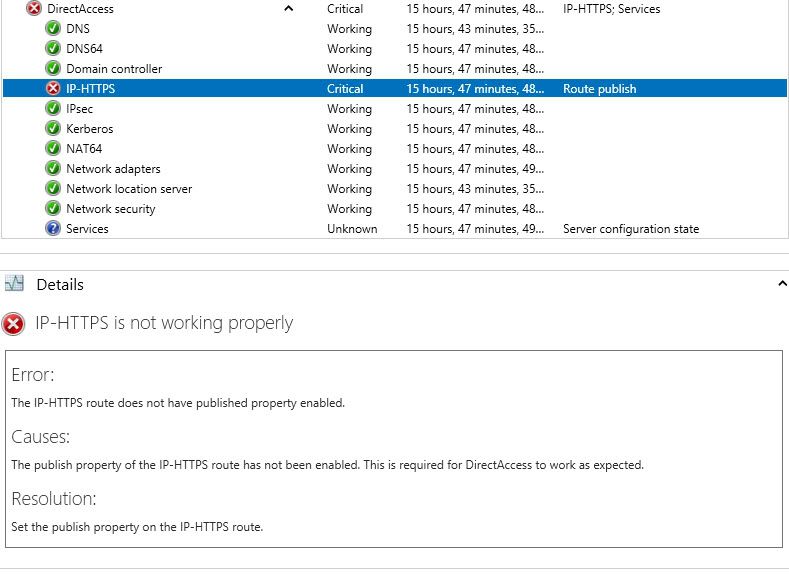Click the causes text about publish property
Viewport: 789px width, 577px height.
click(x=328, y=465)
